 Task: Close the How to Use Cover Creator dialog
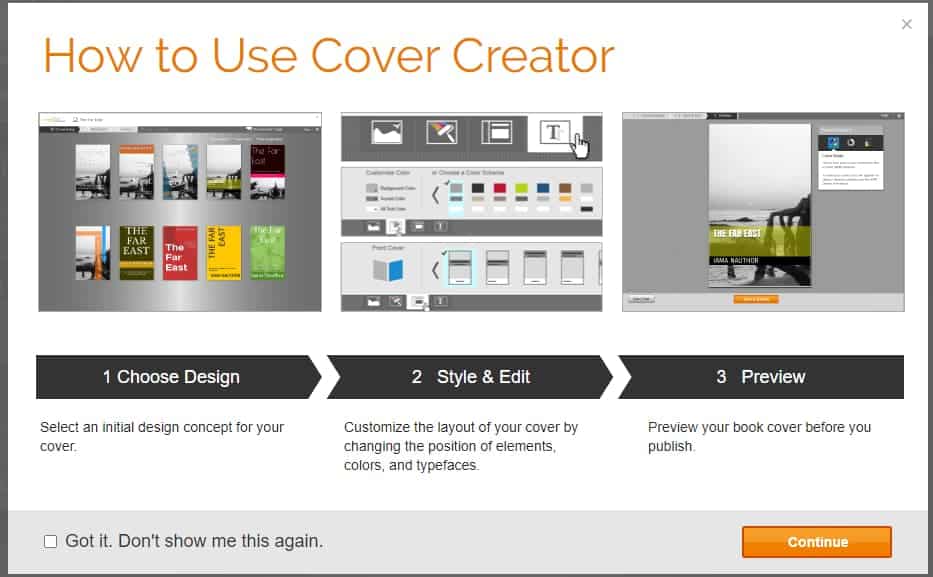coord(906,24)
